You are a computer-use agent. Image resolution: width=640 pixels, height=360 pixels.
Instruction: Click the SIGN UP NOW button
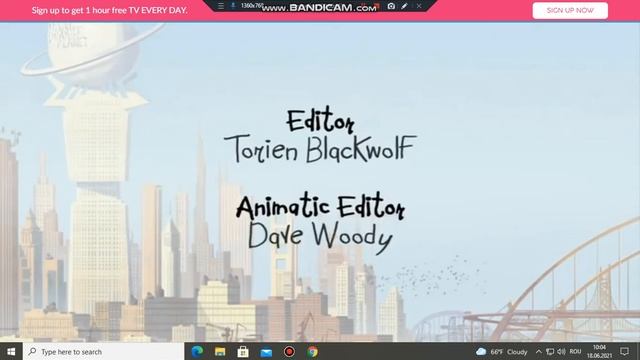tap(570, 10)
